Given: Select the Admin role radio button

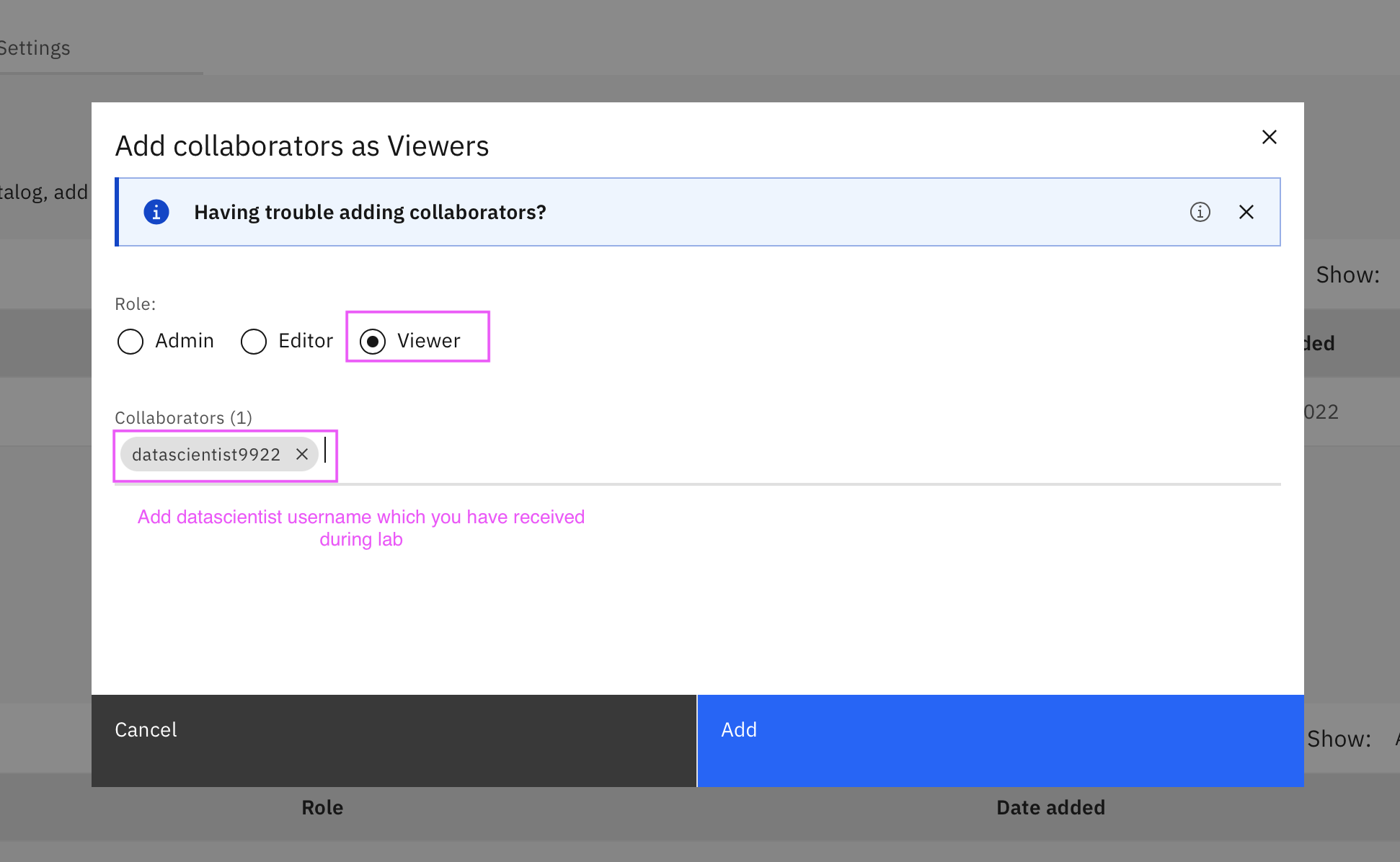Looking at the screenshot, I should click(130, 341).
